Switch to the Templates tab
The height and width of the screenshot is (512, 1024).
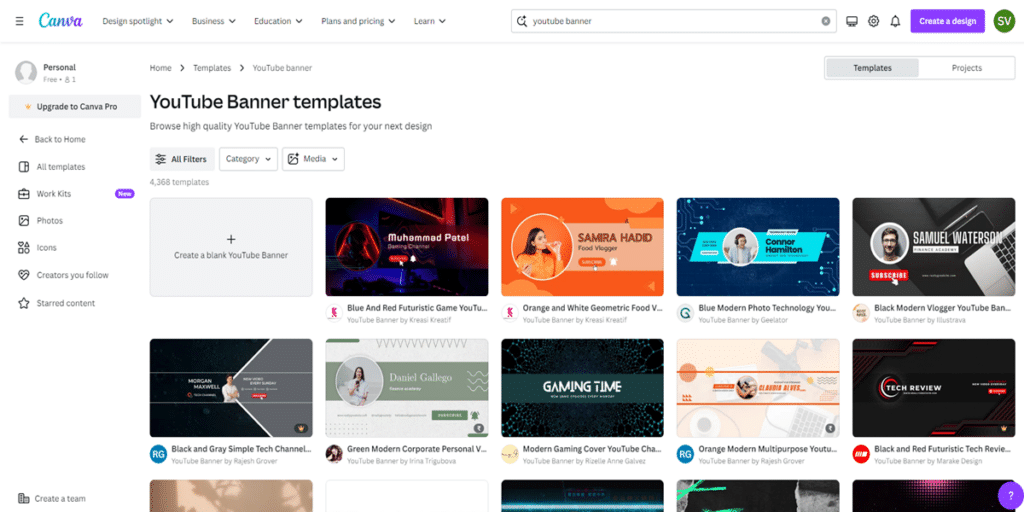872,68
